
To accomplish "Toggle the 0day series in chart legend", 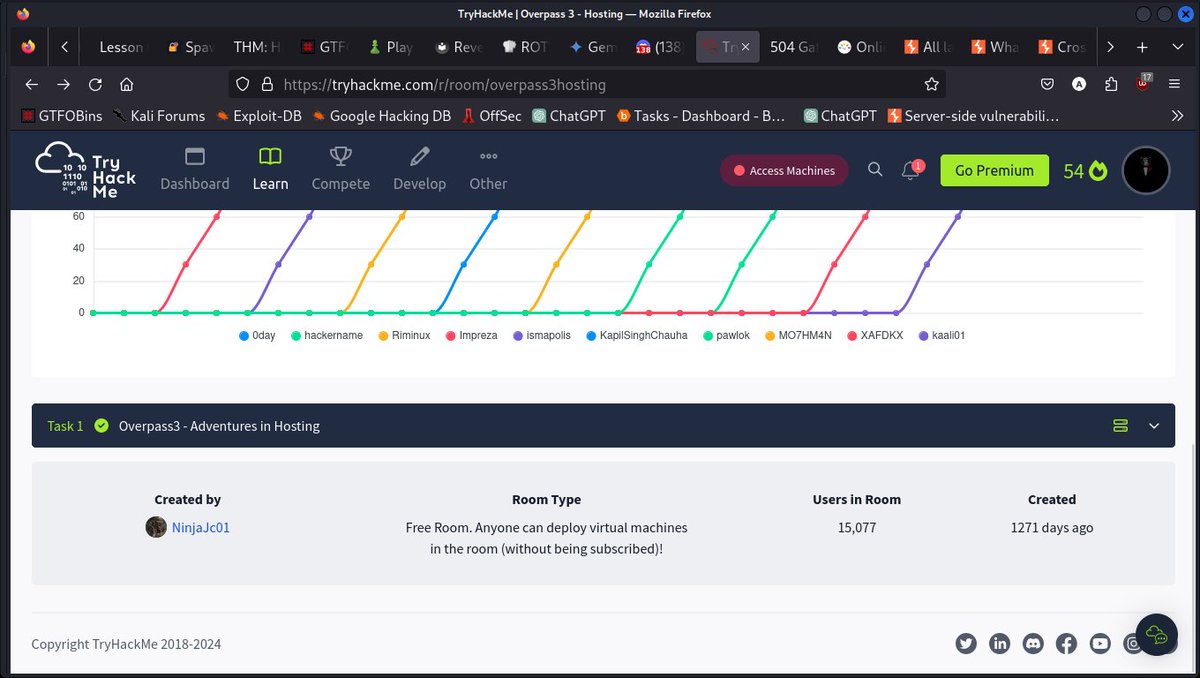I will click(258, 335).
